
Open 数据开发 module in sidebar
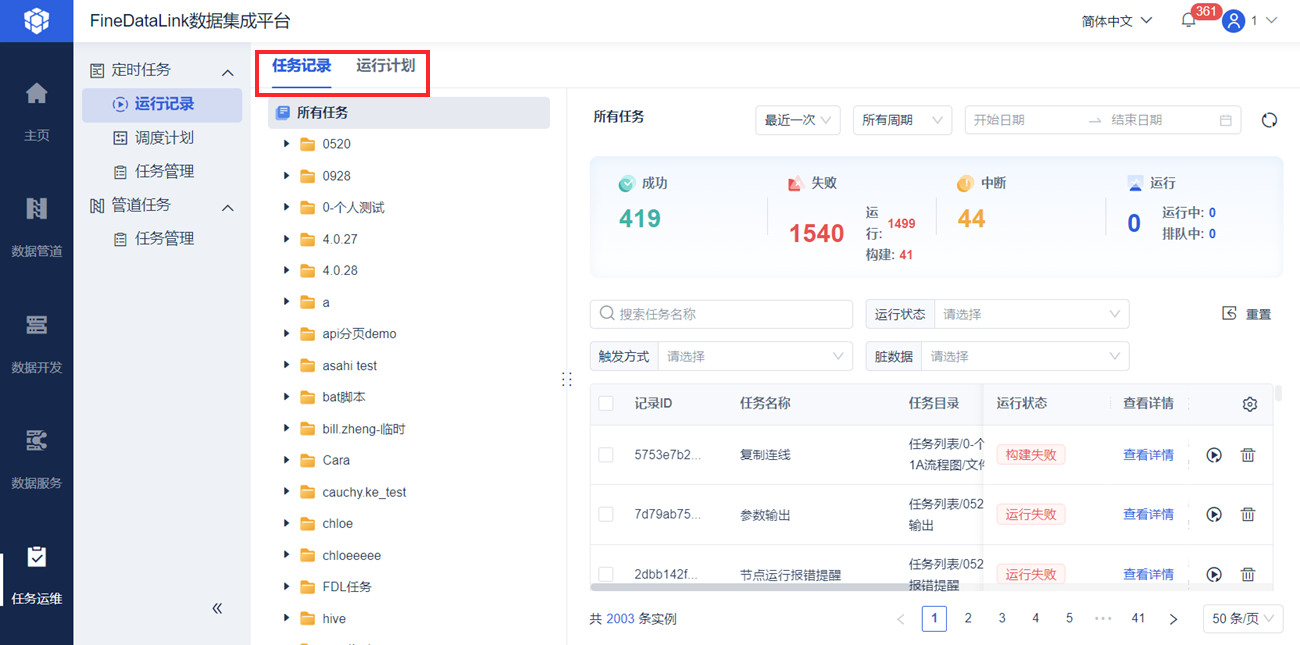(x=36, y=342)
